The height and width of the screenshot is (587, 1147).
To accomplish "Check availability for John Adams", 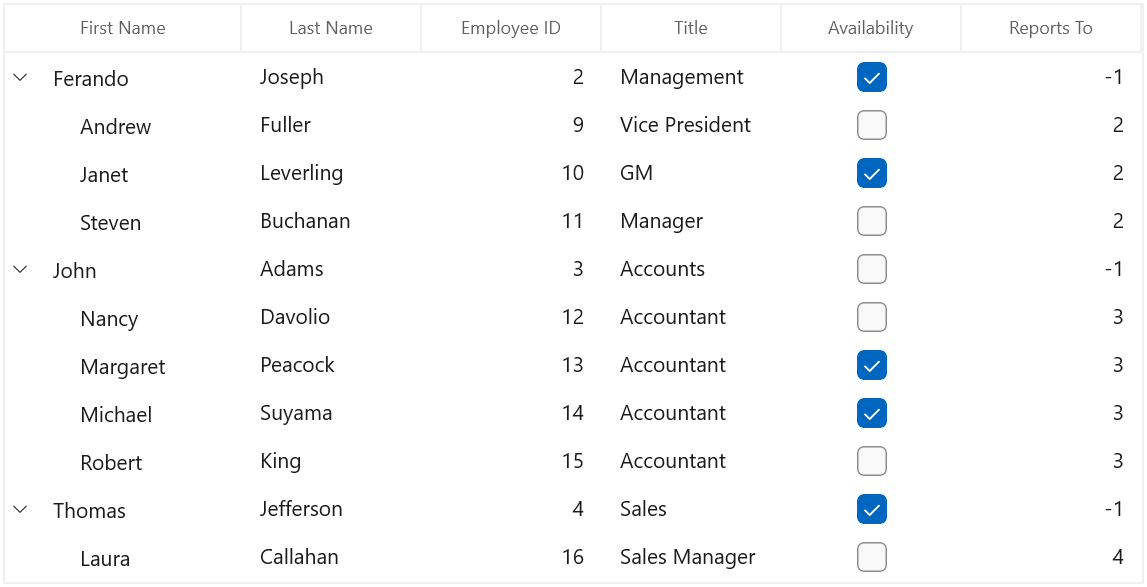I will (x=871, y=269).
